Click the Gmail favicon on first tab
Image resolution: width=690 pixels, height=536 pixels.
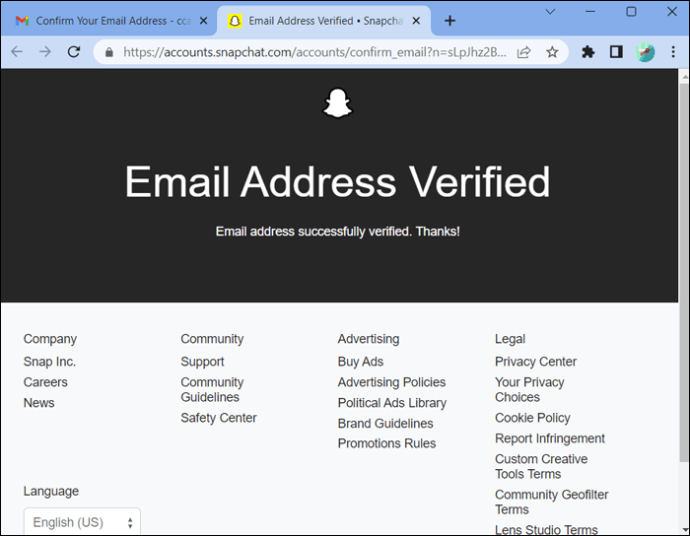[22, 21]
